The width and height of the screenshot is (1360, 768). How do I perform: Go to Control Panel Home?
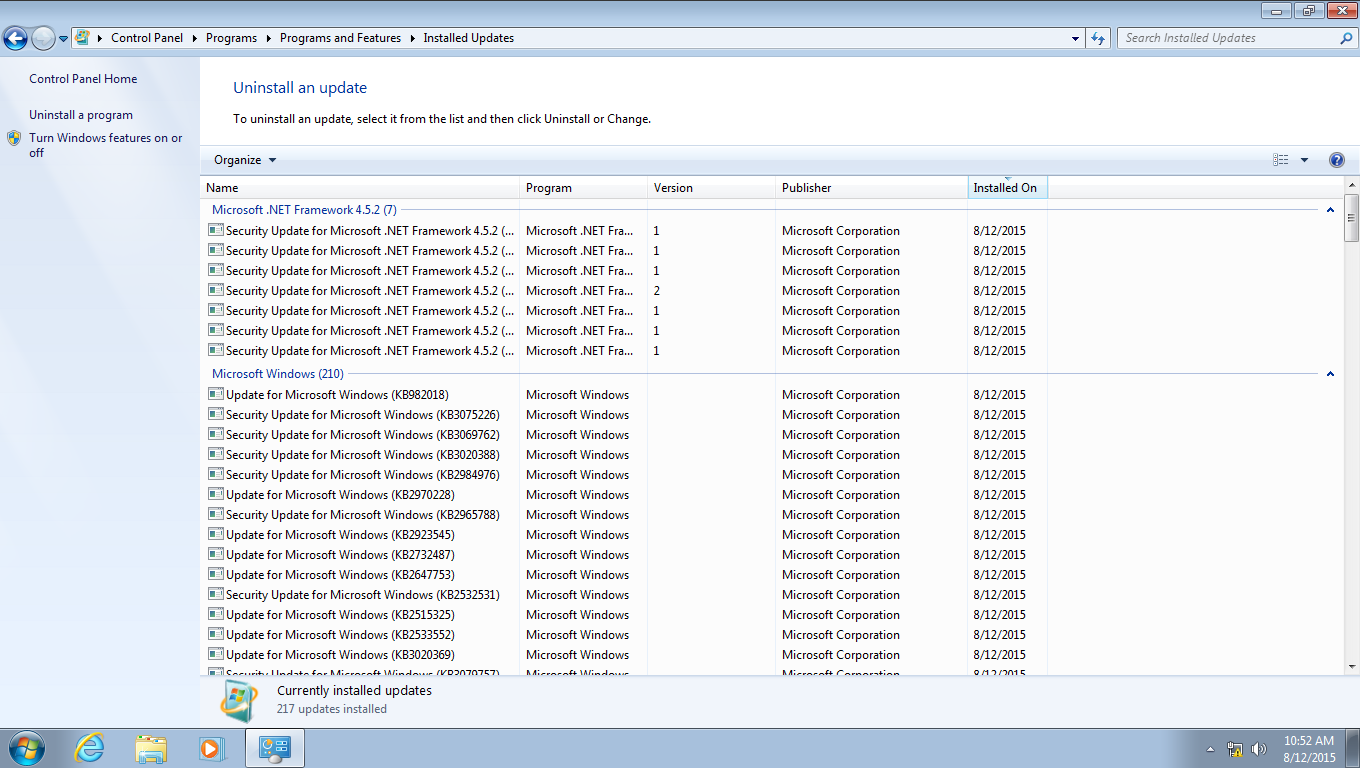pyautogui.click(x=82, y=78)
